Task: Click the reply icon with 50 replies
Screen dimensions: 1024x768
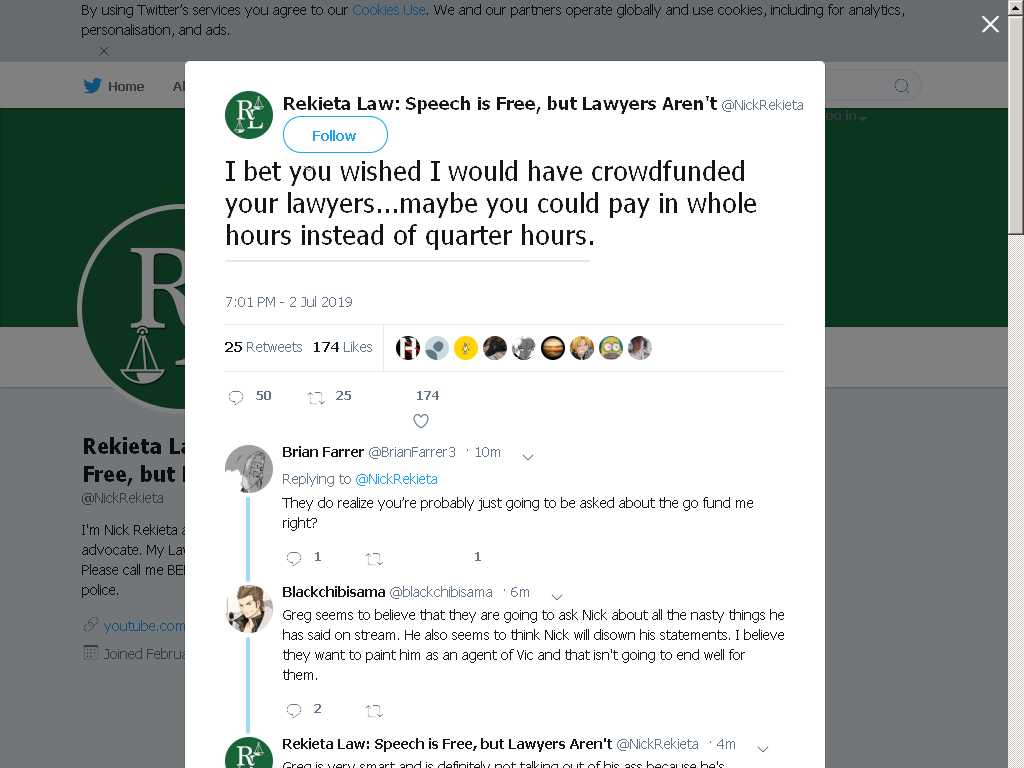Action: pos(236,397)
